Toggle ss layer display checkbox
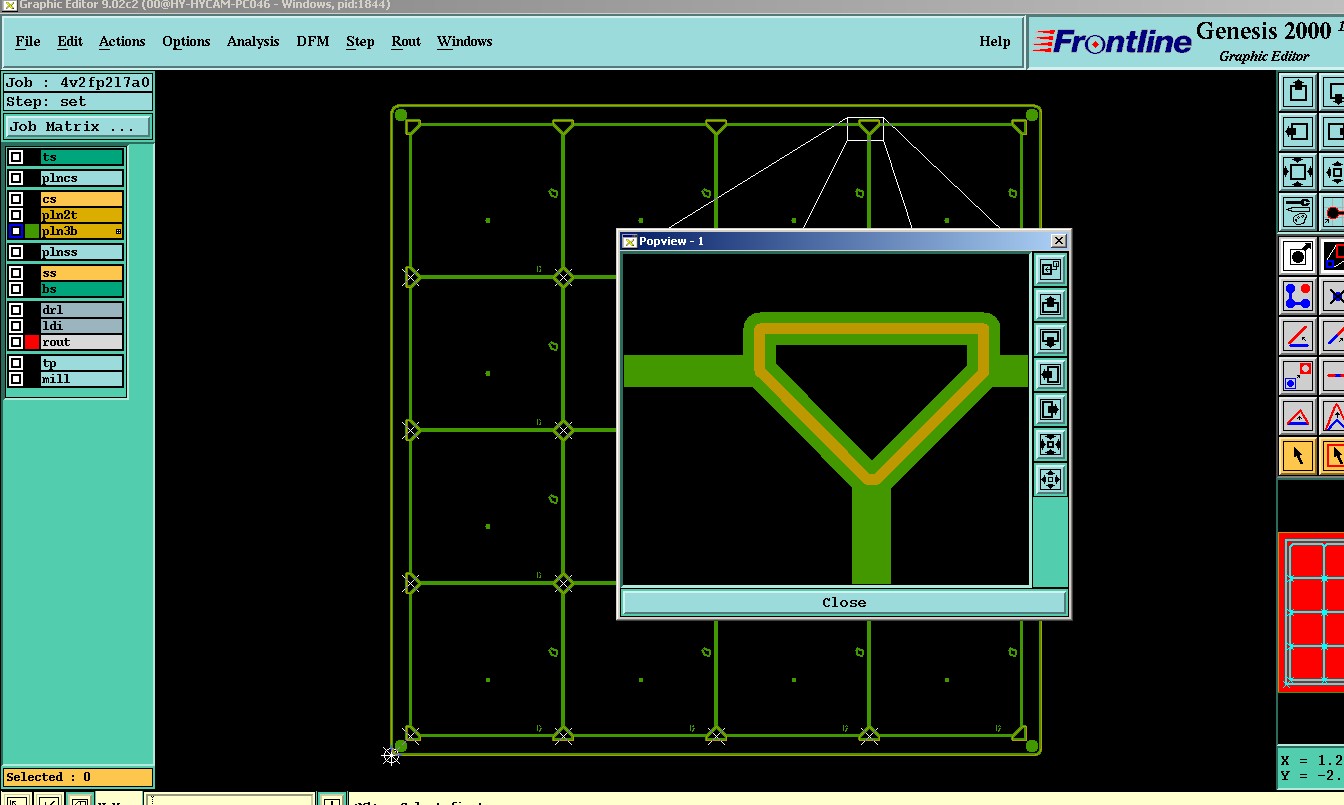This screenshot has width=1344, height=805. (x=16, y=273)
